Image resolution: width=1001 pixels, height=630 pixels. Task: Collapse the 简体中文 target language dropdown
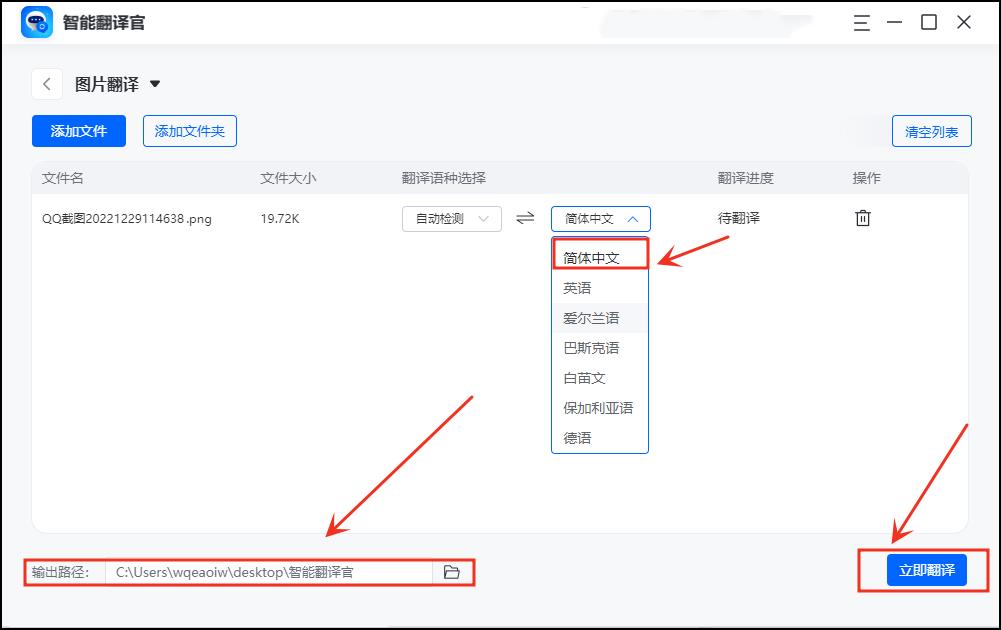[600, 219]
